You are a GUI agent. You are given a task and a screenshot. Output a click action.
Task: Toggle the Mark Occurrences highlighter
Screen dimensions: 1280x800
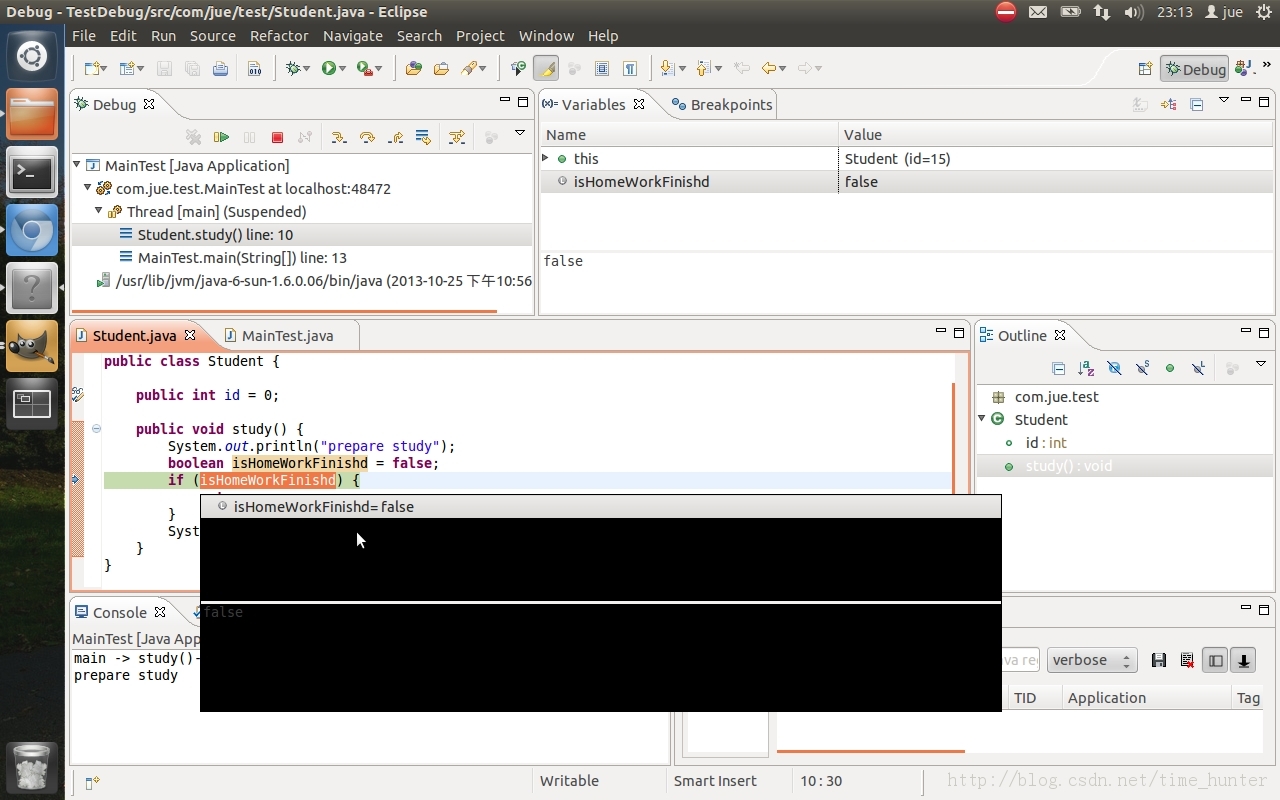click(x=546, y=68)
